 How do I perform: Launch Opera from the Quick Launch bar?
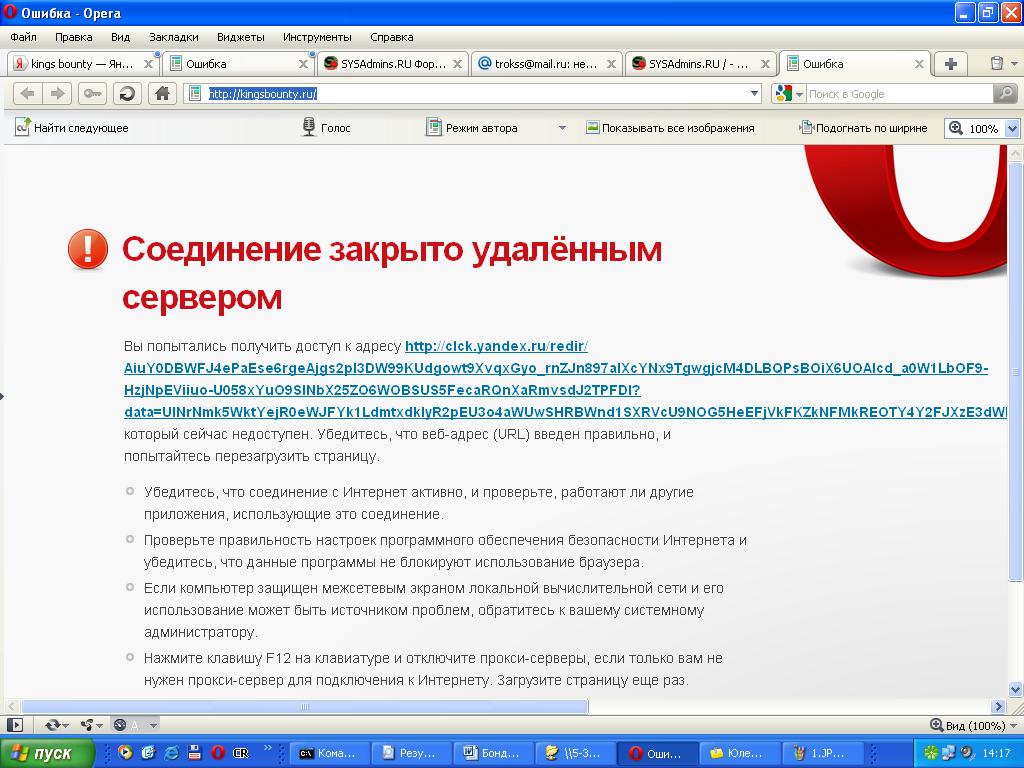pyautogui.click(x=218, y=753)
